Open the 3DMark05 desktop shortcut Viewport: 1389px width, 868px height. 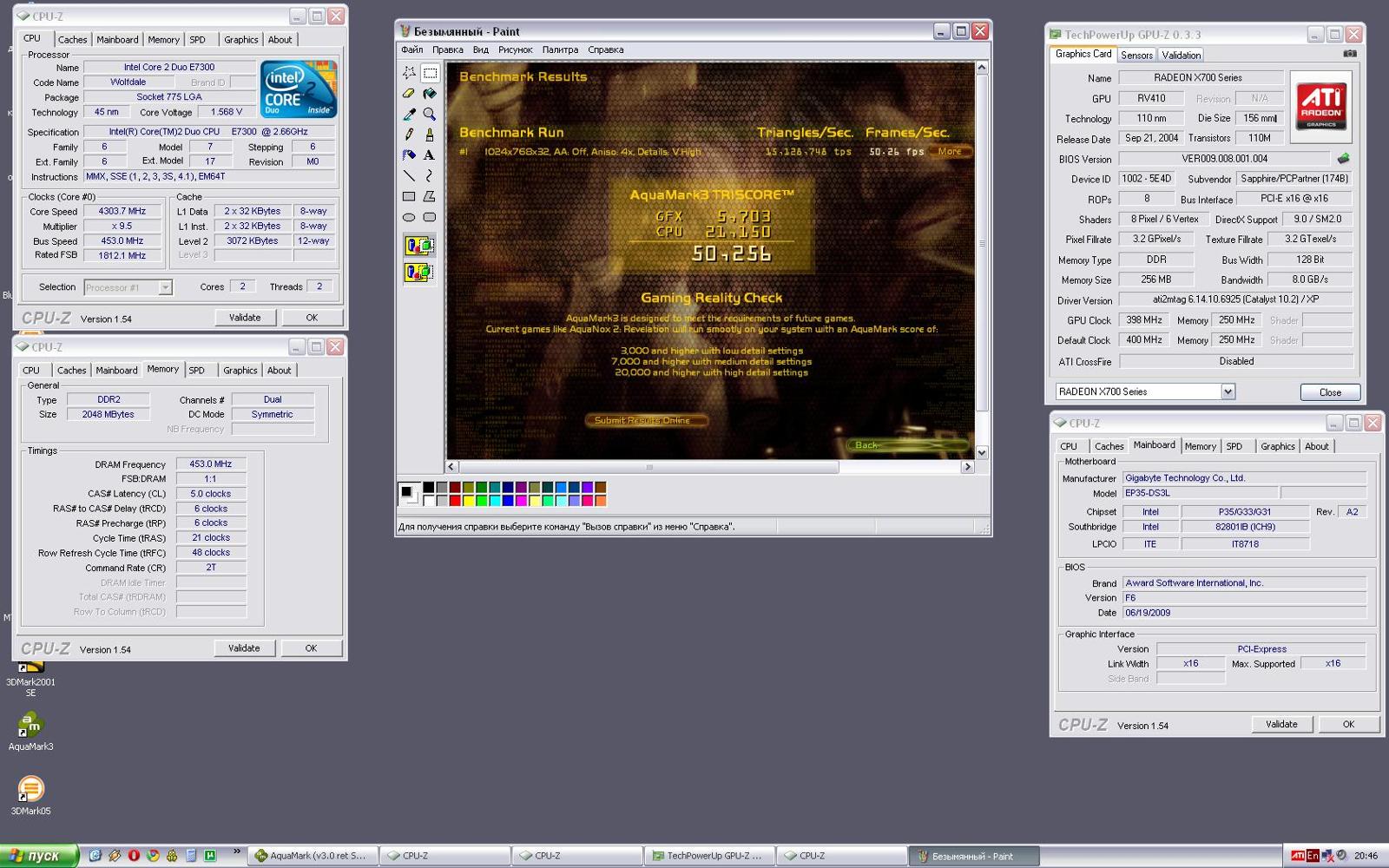(30, 796)
